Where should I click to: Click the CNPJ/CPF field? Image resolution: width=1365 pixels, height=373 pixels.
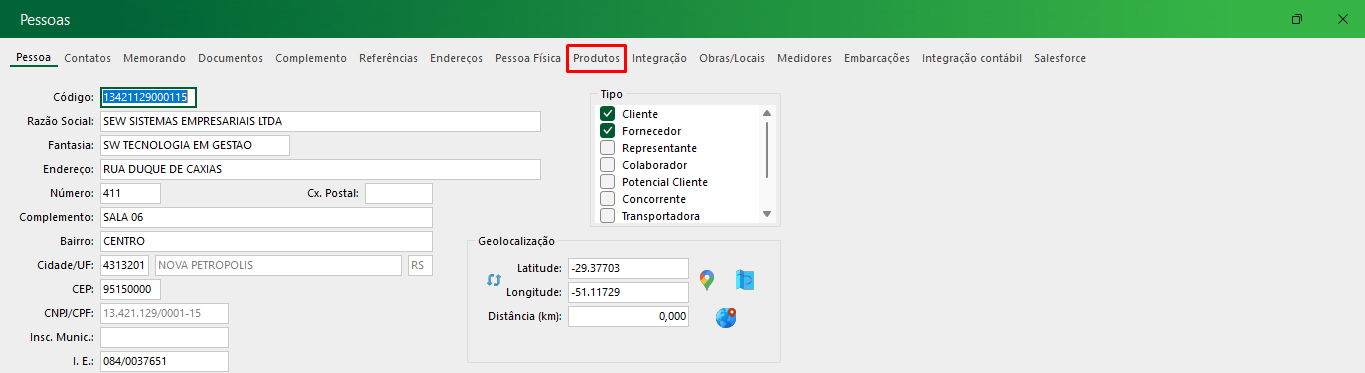point(164,313)
